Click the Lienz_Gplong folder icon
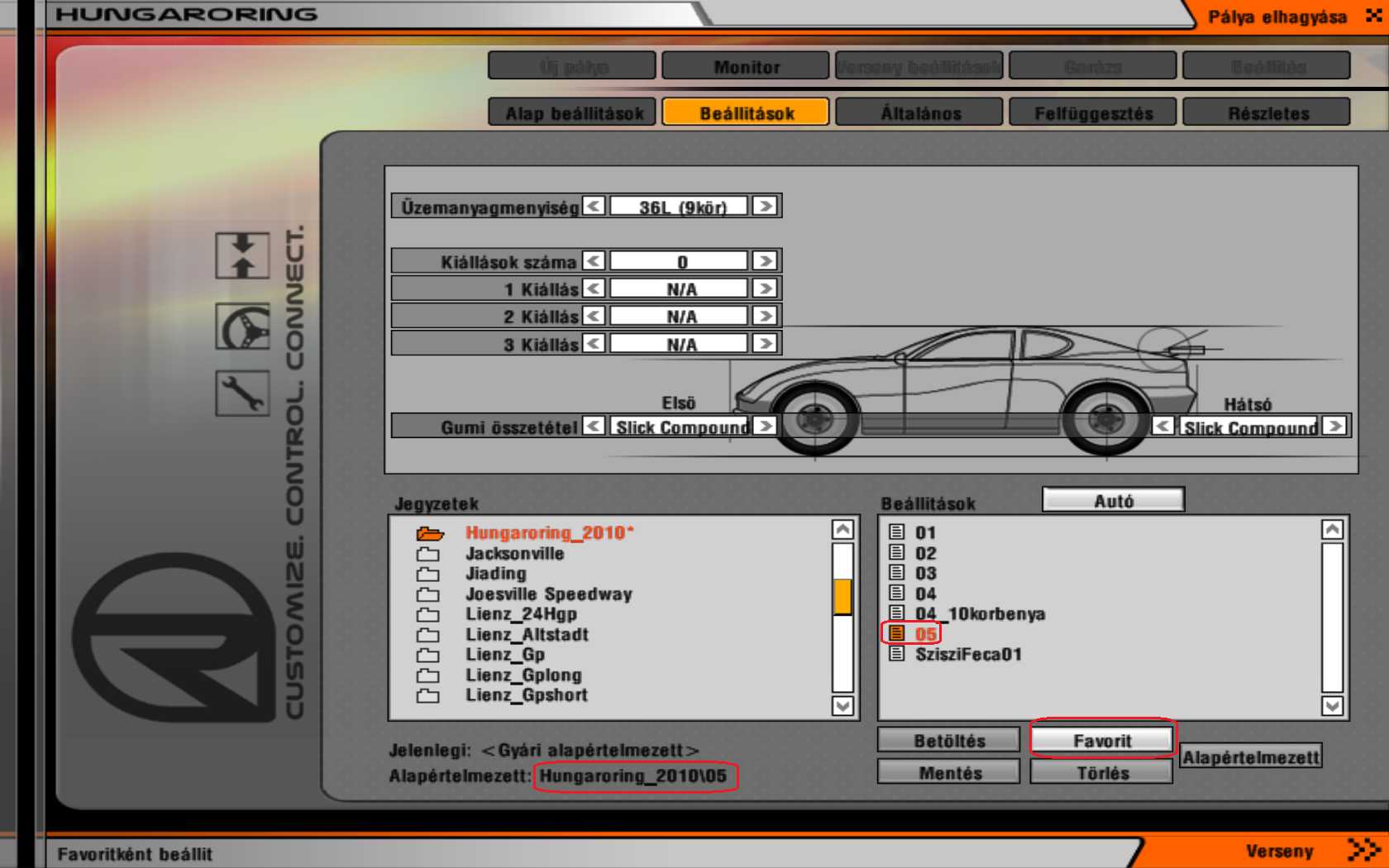Screen dimensions: 1389x868 [428, 675]
